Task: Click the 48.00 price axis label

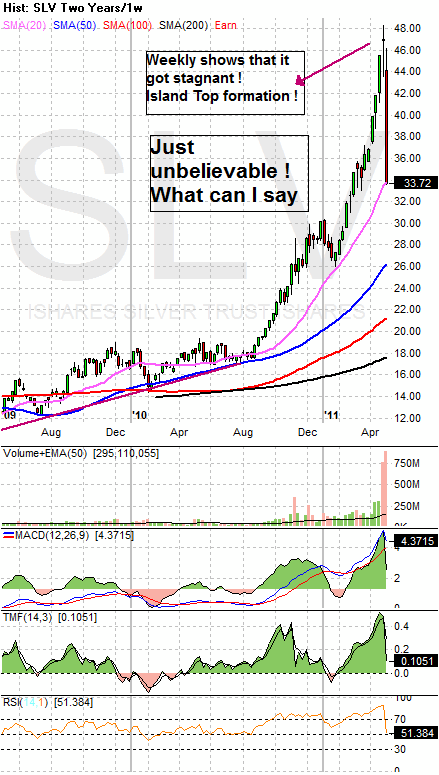Action: [407, 29]
